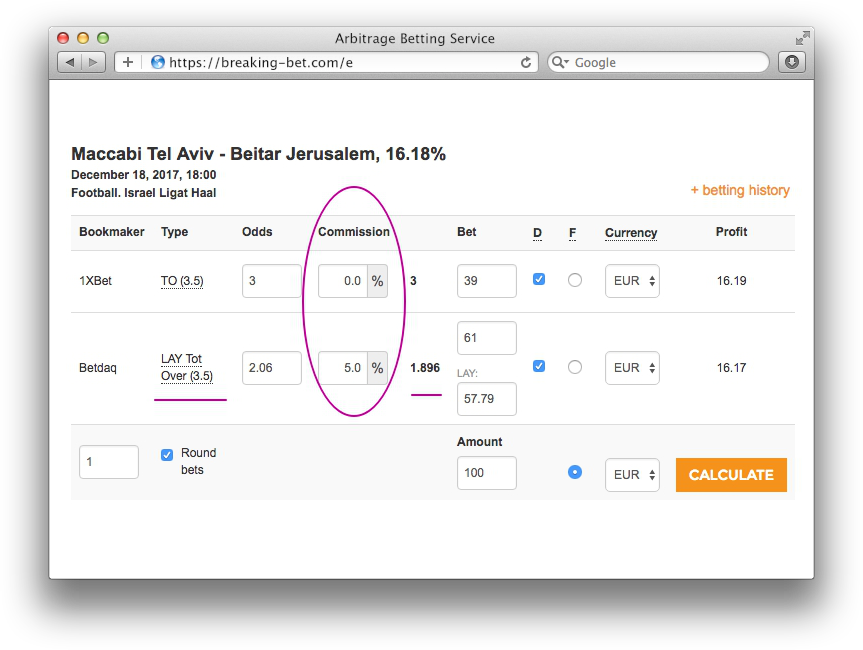This screenshot has height=650, width=863.
Task: Click the browser back arrow button
Action: [x=69, y=62]
